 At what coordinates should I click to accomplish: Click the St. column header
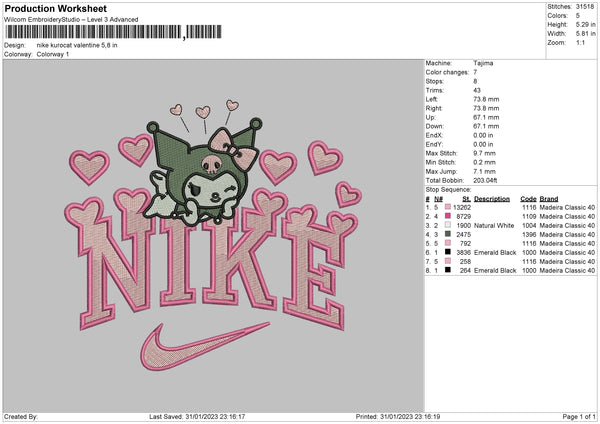coord(466,199)
